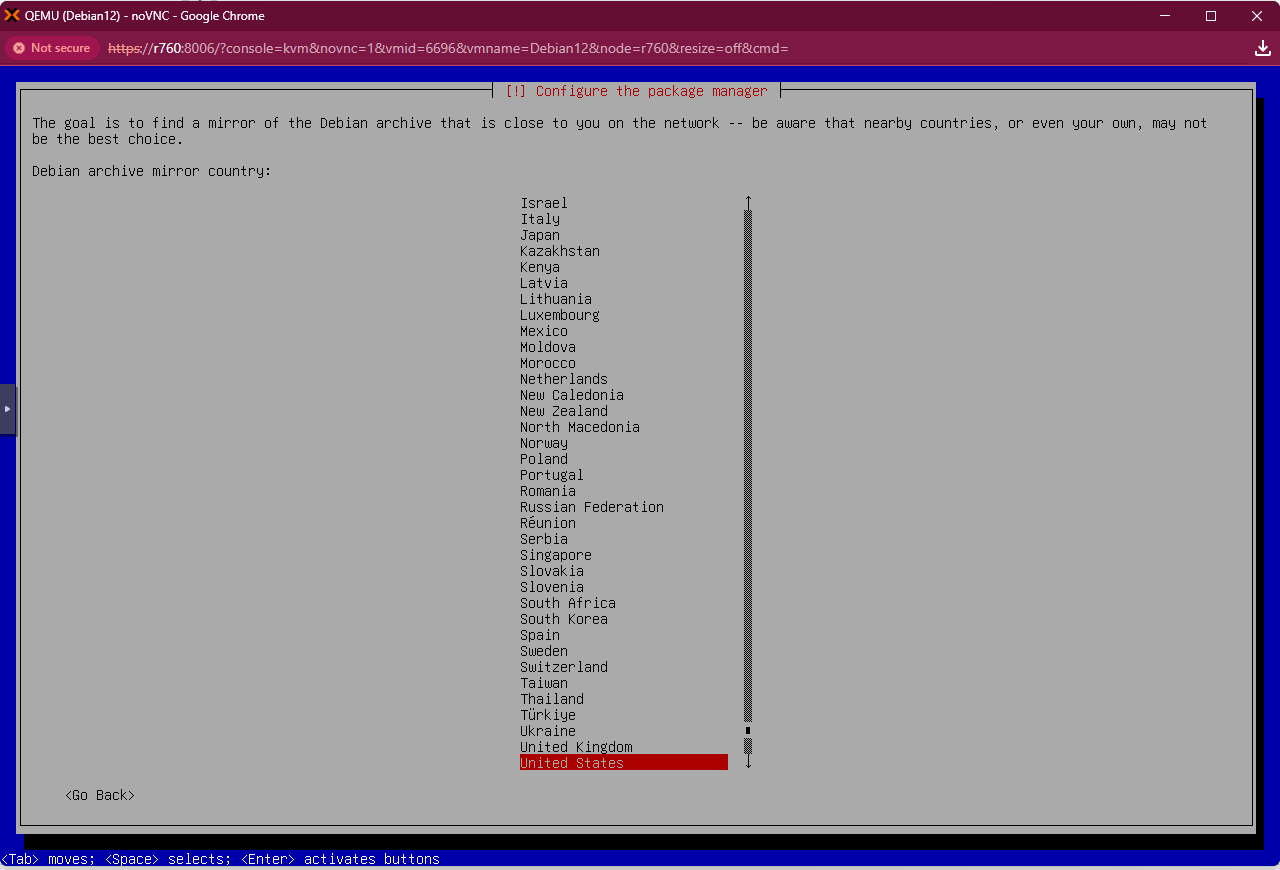Image resolution: width=1280 pixels, height=870 pixels.
Task: Expand the noVNC control bar handle
Action: 7,409
